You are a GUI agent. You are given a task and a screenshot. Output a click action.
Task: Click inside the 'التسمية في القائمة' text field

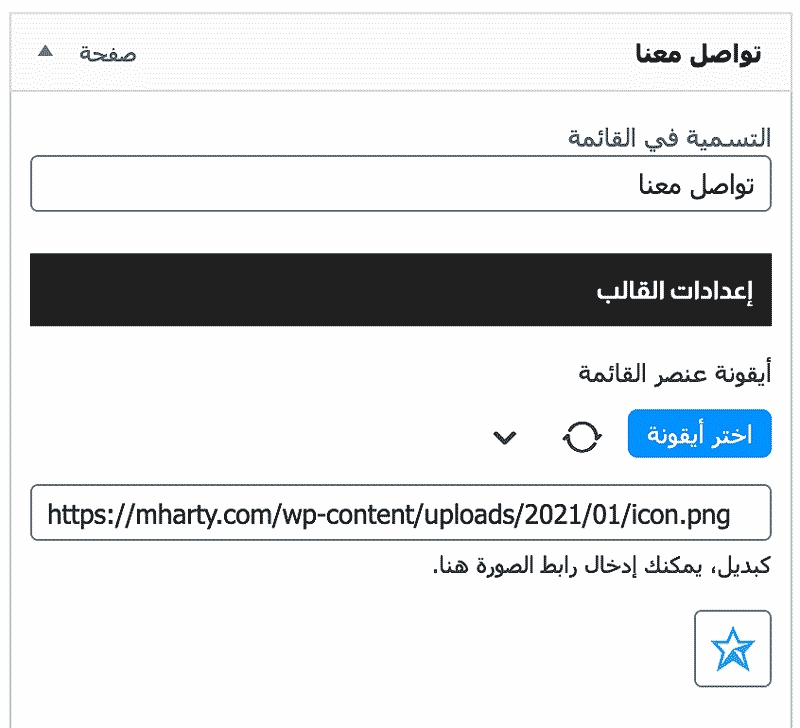point(400,184)
